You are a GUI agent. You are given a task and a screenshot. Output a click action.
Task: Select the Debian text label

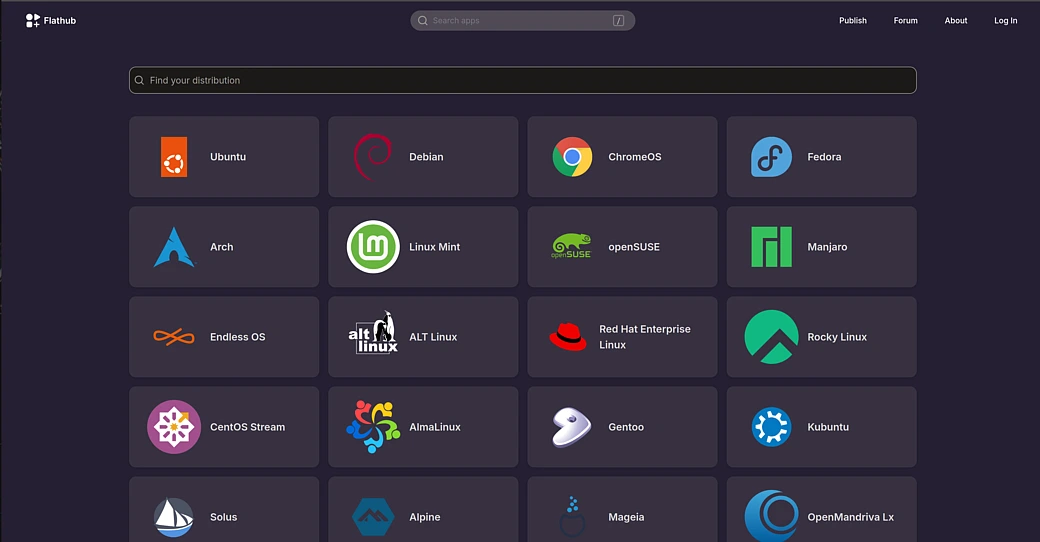coord(426,157)
